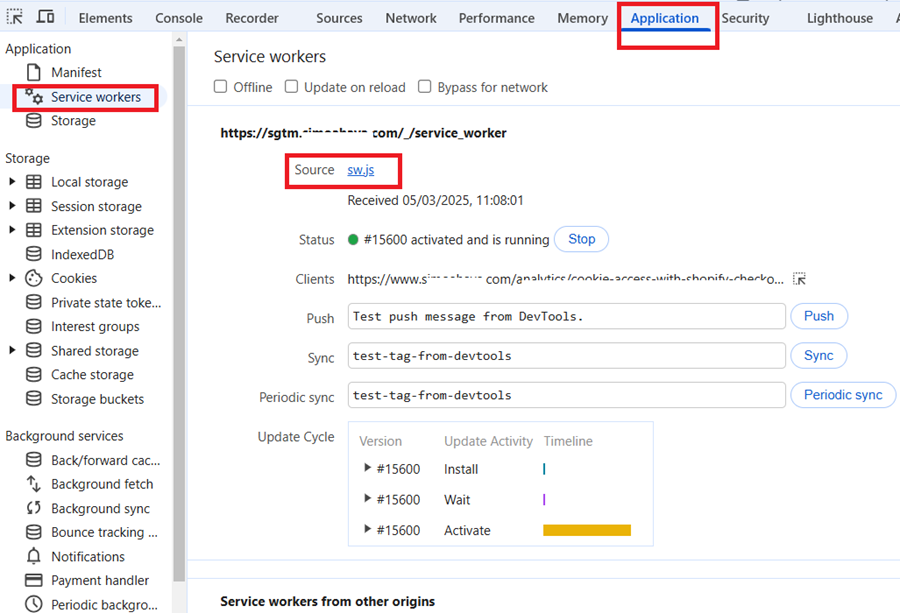Check Update on reload
This screenshot has height=613, width=900.
pyautogui.click(x=291, y=87)
